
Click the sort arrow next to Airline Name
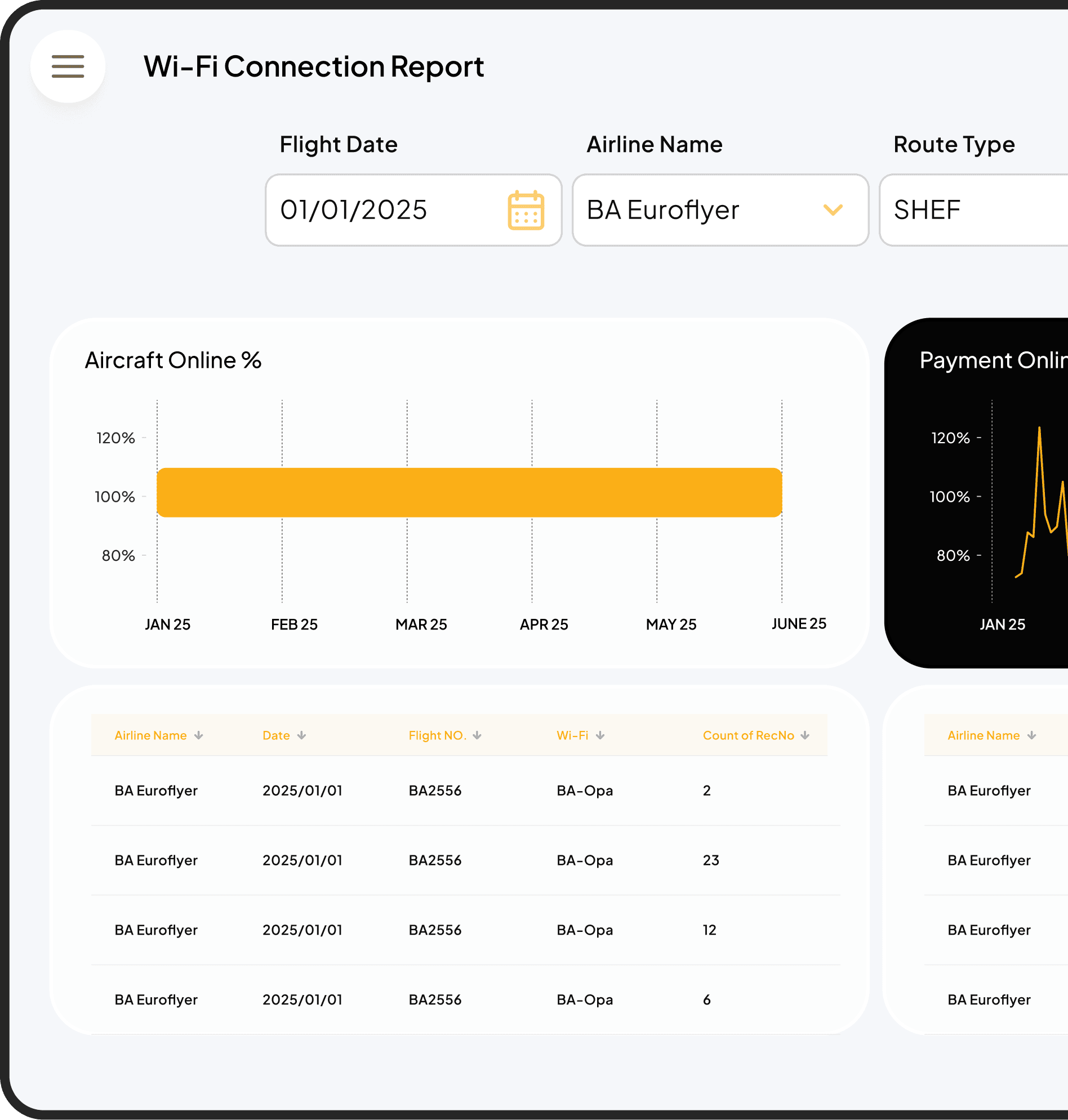tap(198, 735)
